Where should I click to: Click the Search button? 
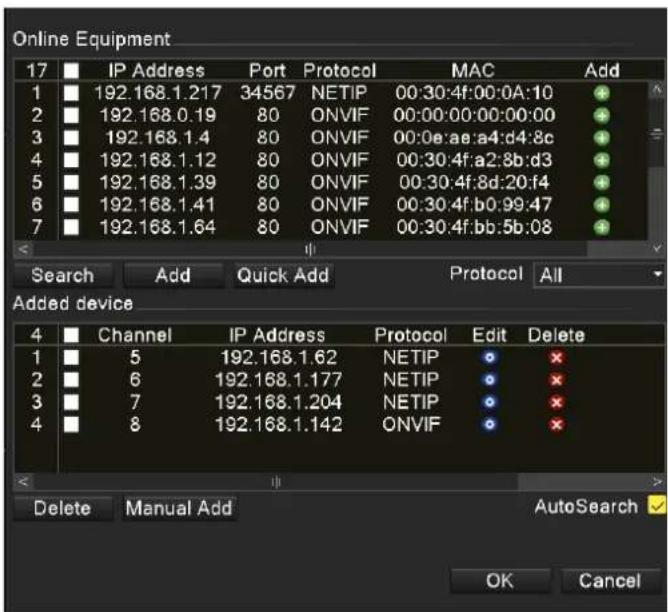[63, 276]
